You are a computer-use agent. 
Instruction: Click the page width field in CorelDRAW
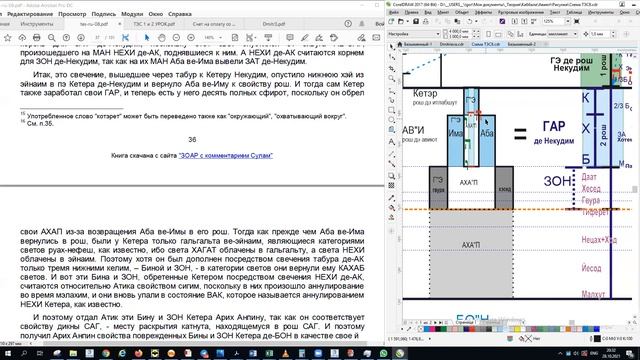coord(460,31)
